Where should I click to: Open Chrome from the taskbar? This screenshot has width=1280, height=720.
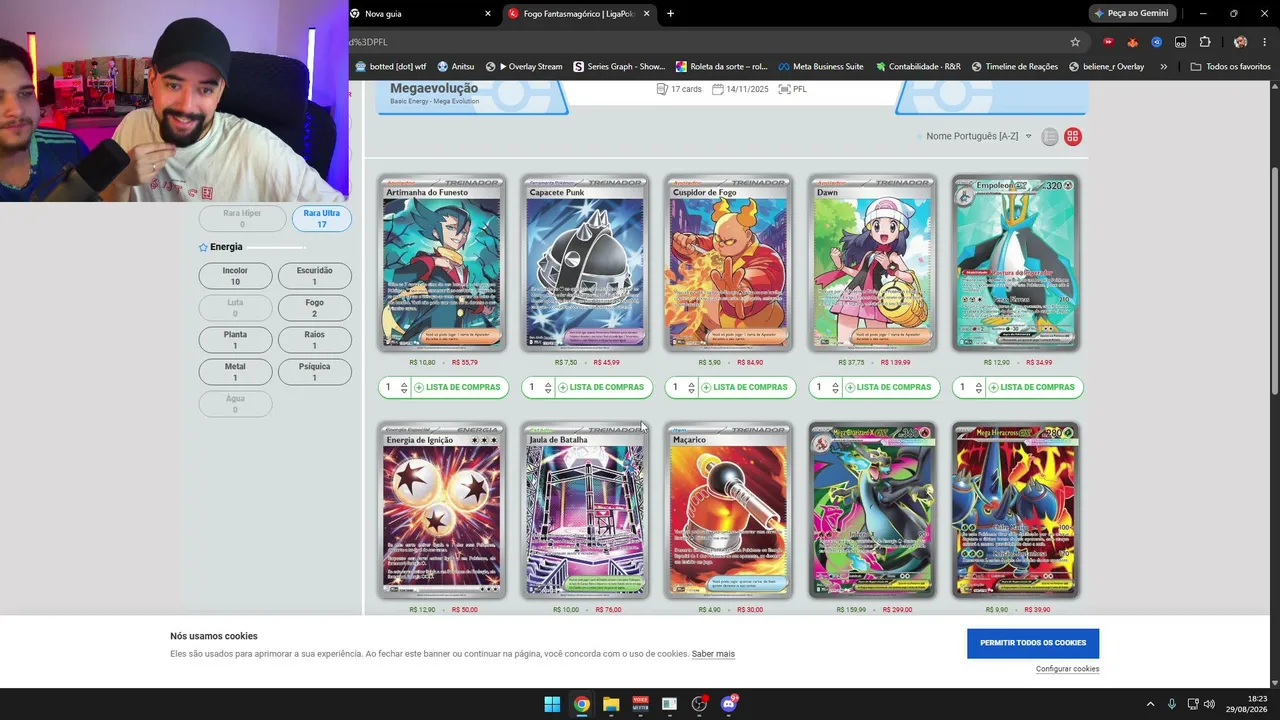tap(581, 704)
